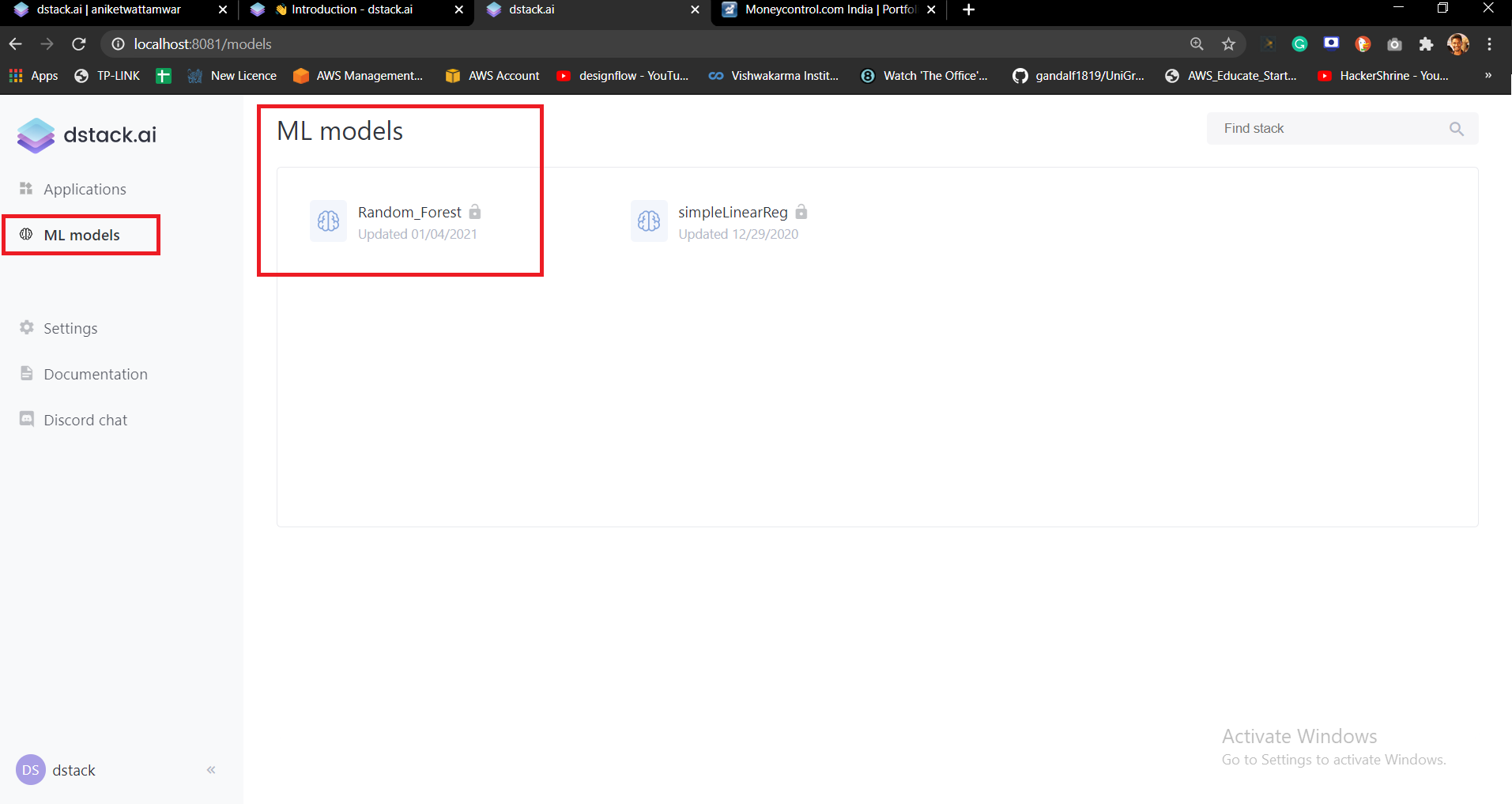Open Settings from the sidebar

70,328
